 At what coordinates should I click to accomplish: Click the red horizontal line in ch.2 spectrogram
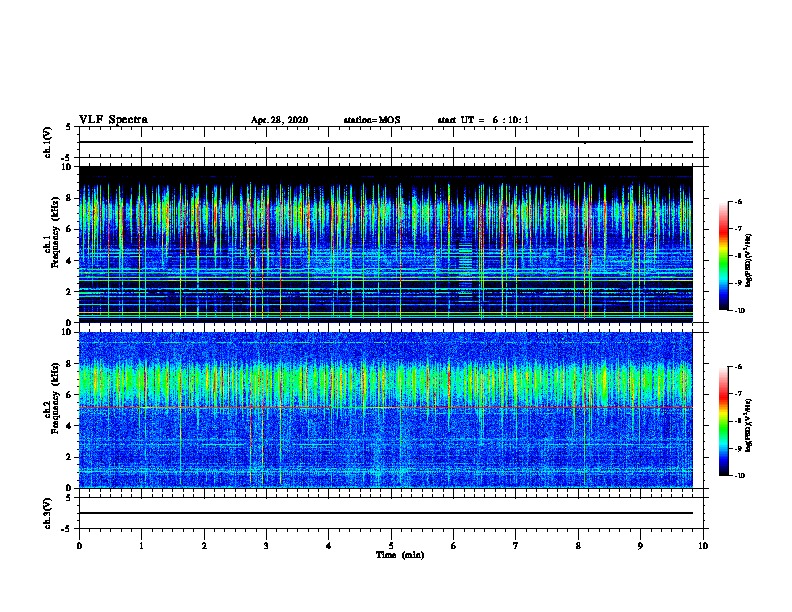coord(386,407)
